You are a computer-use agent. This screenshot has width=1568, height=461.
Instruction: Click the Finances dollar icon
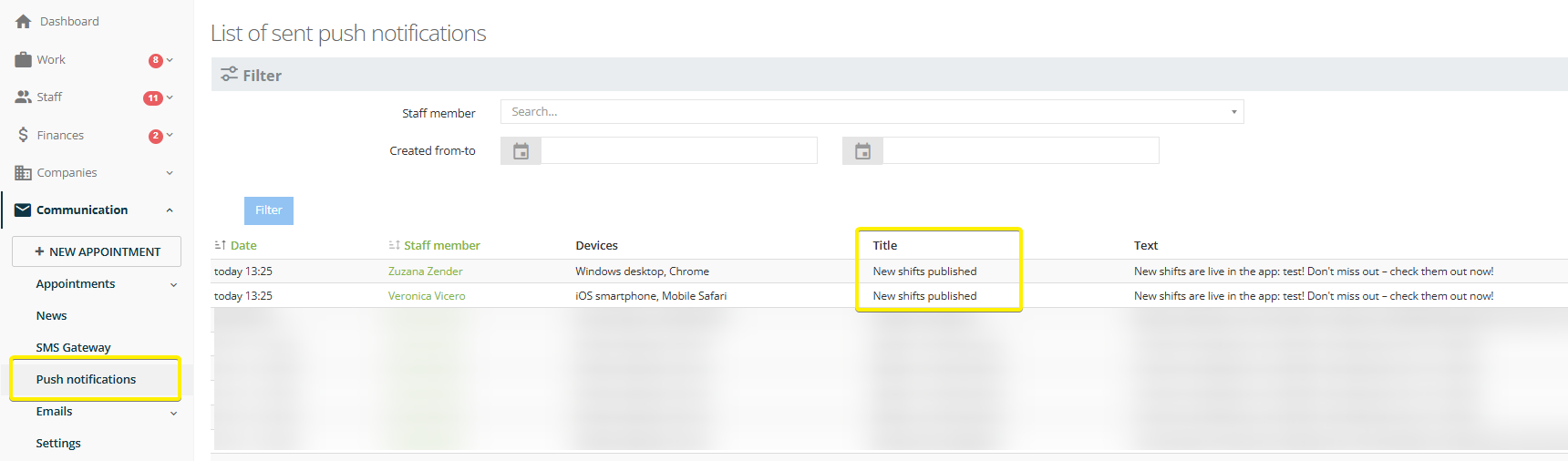(x=23, y=135)
